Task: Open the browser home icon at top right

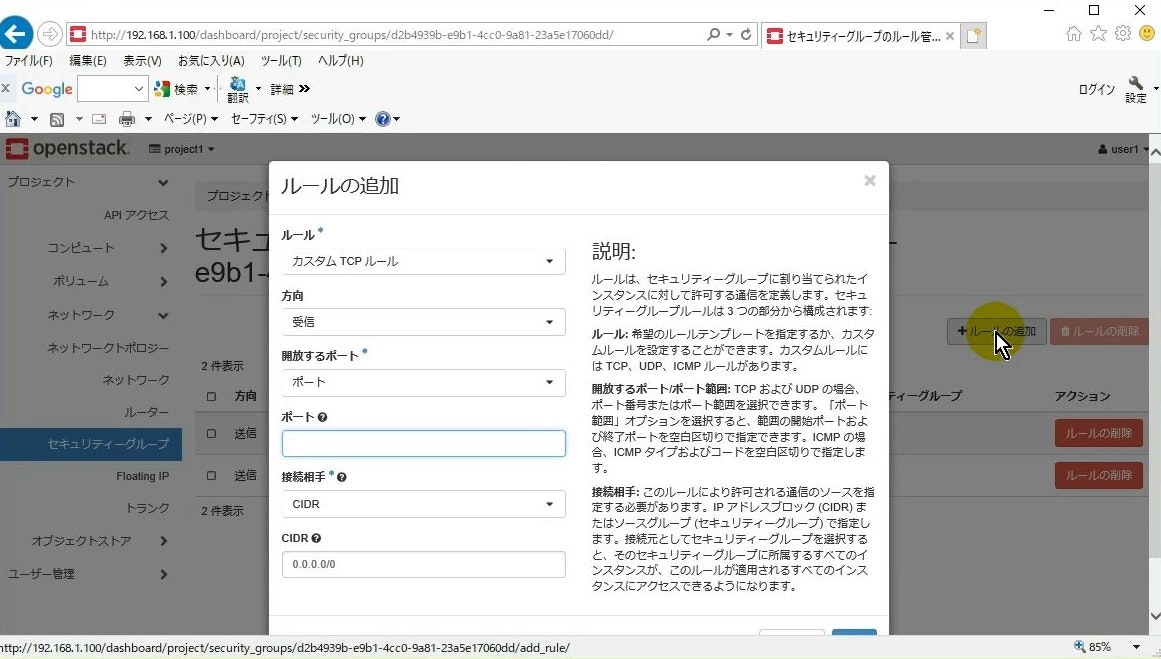Action: (1073, 33)
